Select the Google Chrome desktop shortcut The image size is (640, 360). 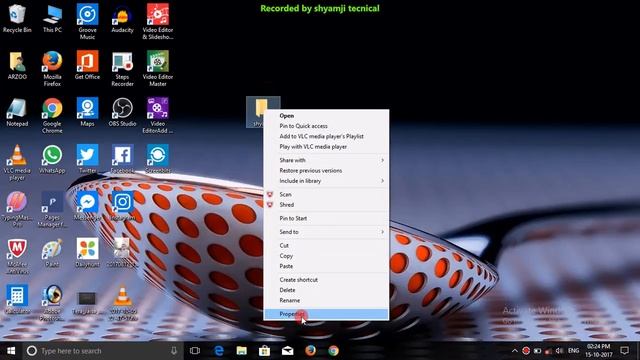[52, 115]
